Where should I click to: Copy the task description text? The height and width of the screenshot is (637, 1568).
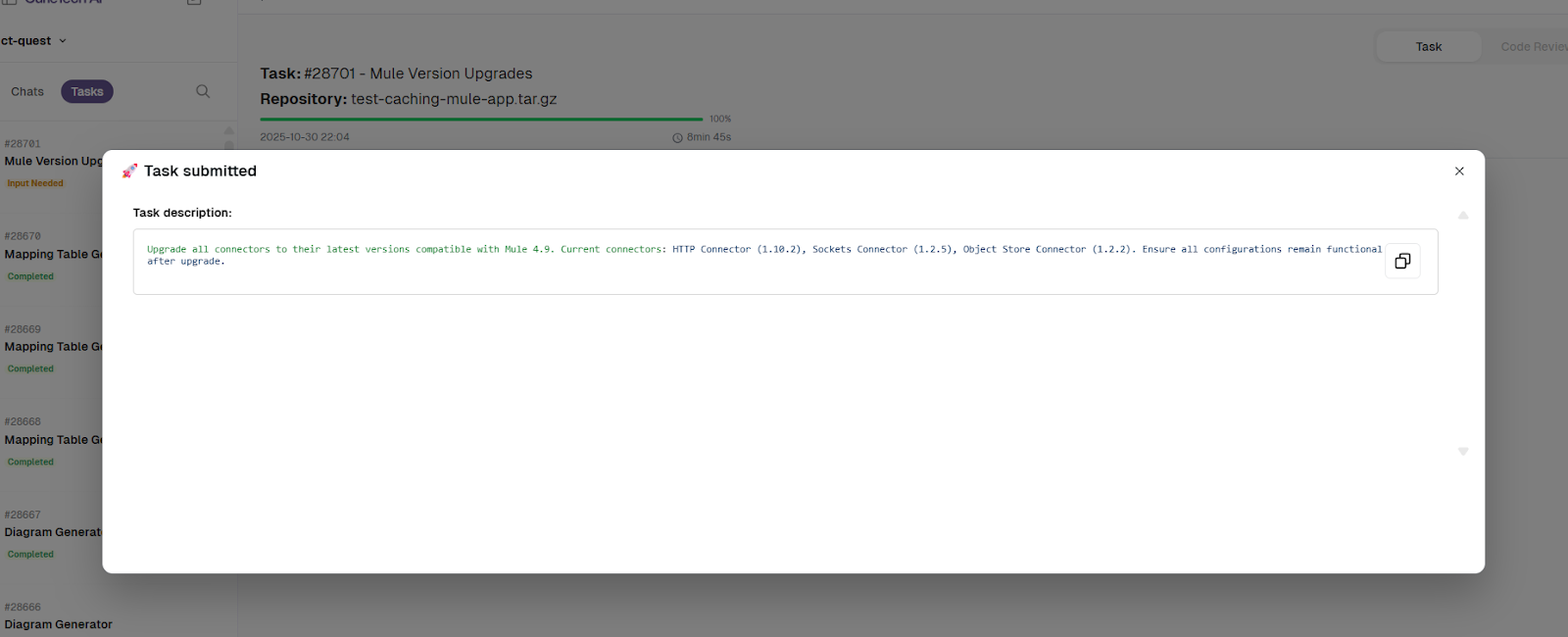(x=1402, y=262)
